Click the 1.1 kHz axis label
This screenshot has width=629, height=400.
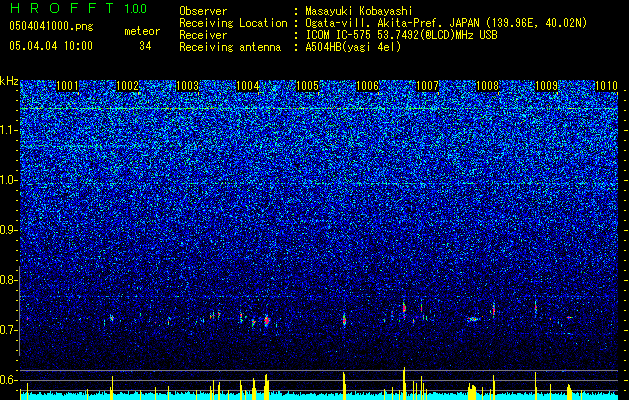point(9,130)
